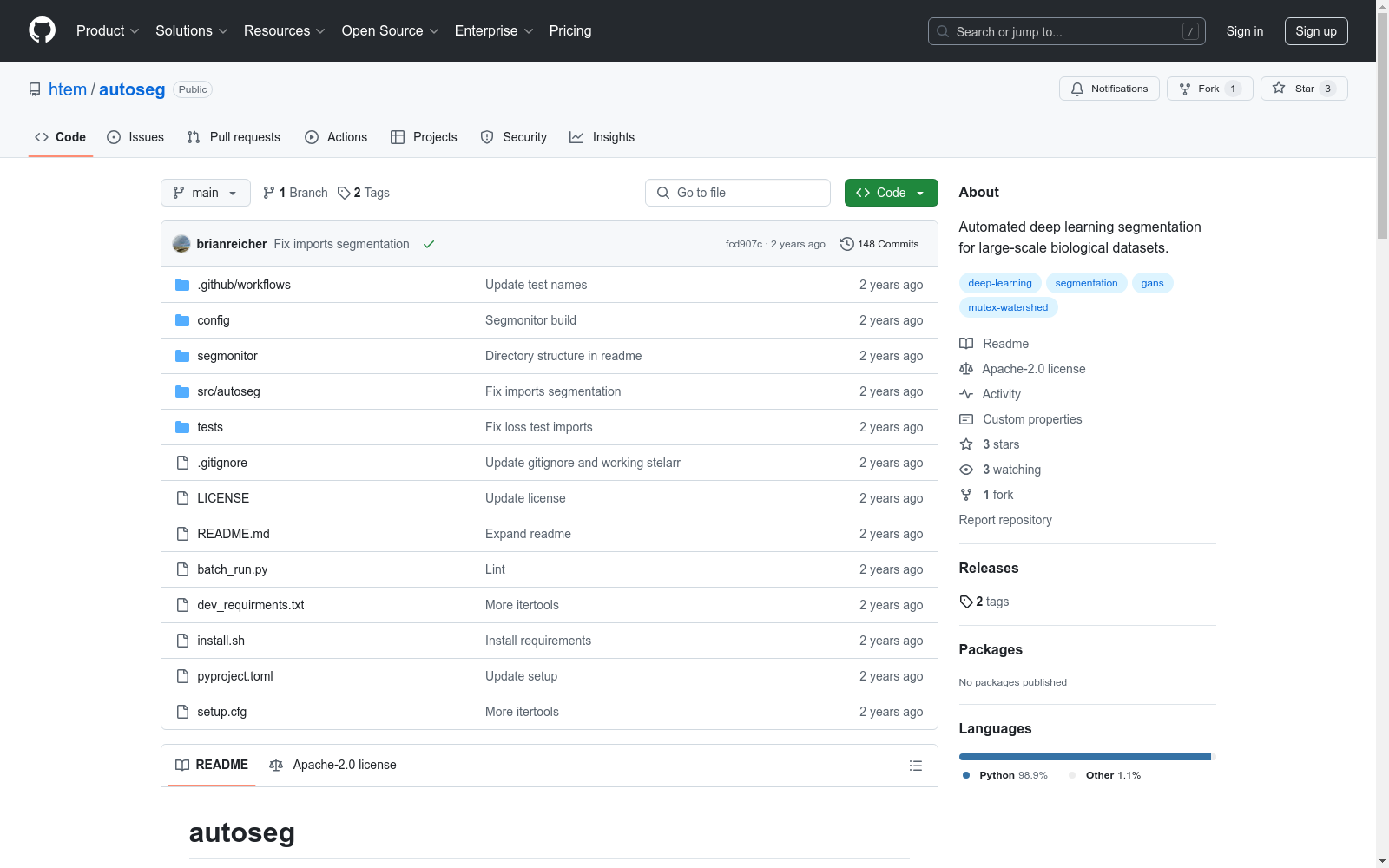Expand the Open Source menu
This screenshot has width=1389, height=868.
(391, 31)
